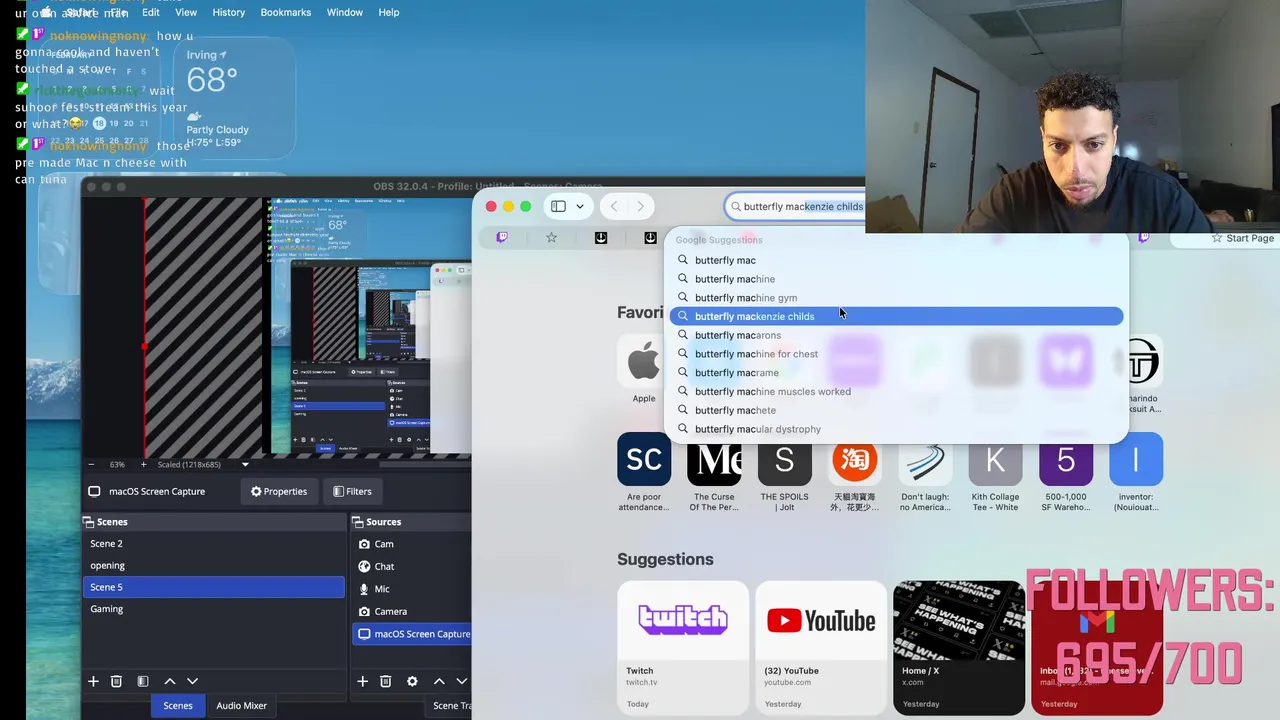Image resolution: width=1280 pixels, height=720 pixels.
Task: Open Filters for macOS Screen Capture
Action: click(352, 491)
